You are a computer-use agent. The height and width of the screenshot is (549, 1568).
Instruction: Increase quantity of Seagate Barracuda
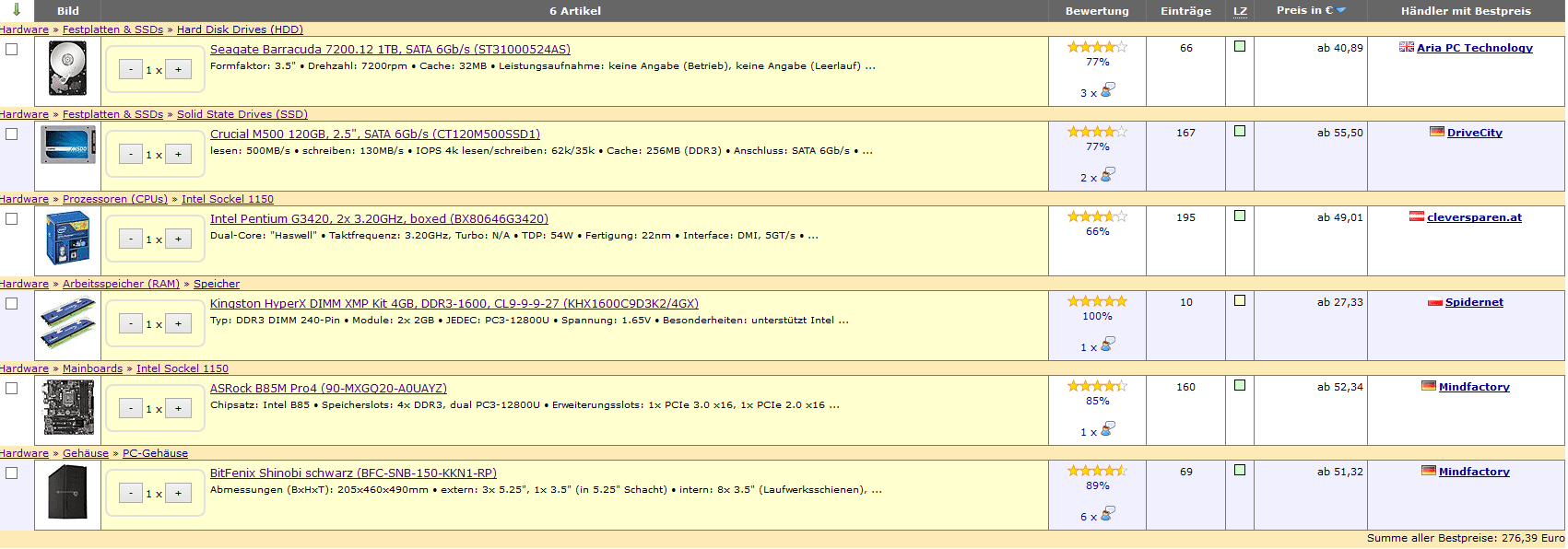coord(178,69)
